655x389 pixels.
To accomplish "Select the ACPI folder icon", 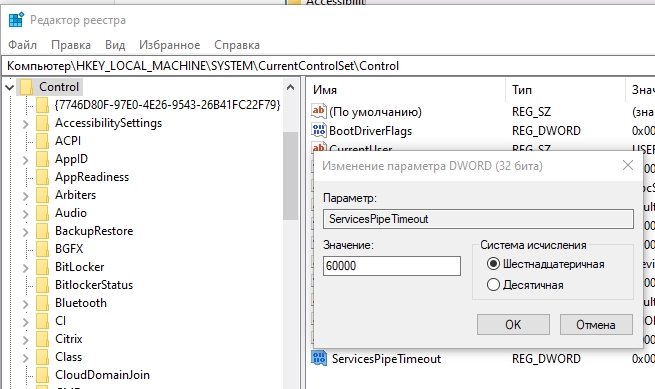I will tap(42, 141).
